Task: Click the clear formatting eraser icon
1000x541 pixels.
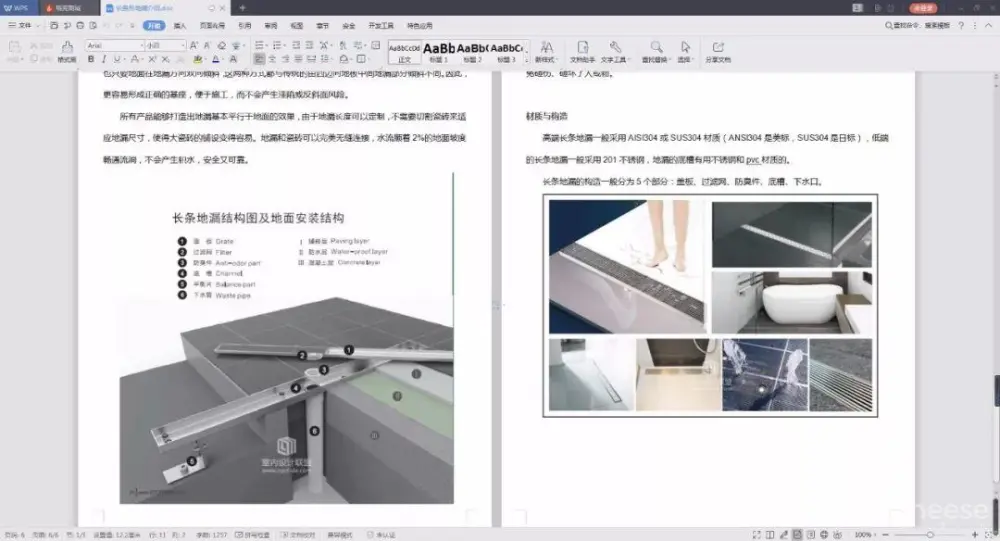Action: [x=221, y=45]
